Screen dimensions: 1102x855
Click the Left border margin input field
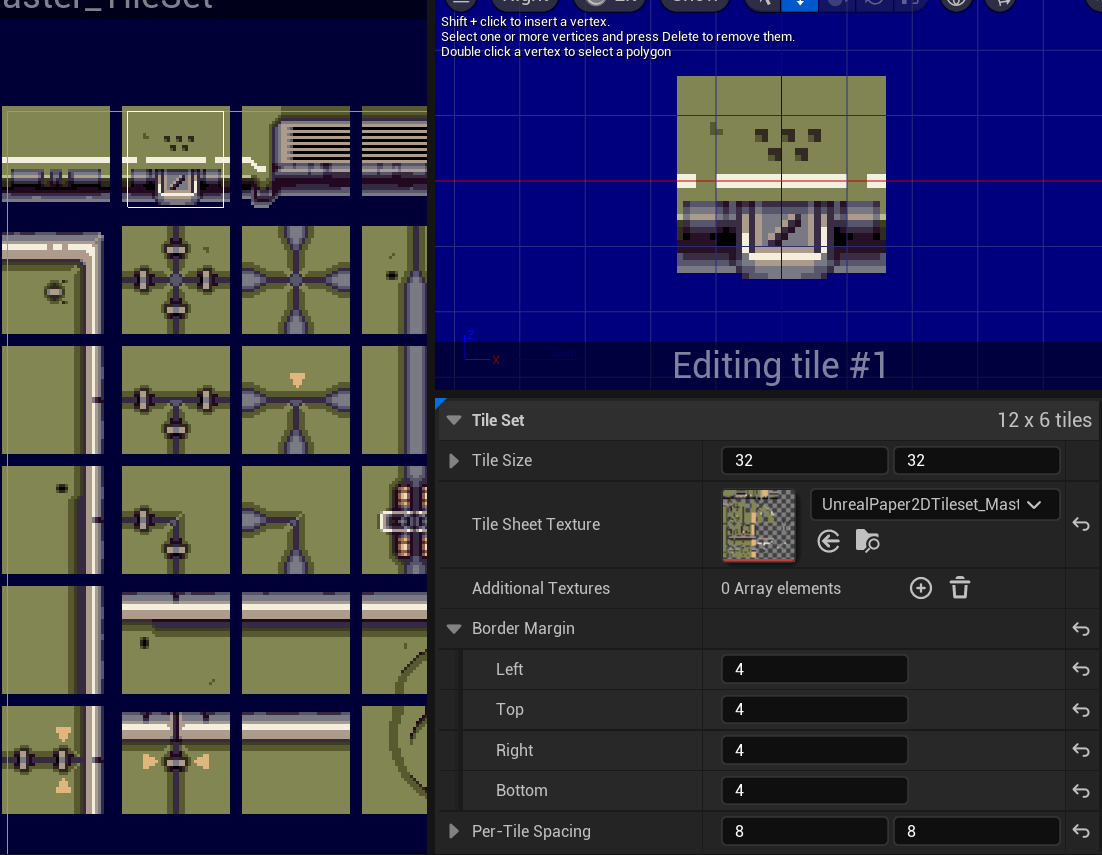[x=814, y=669]
